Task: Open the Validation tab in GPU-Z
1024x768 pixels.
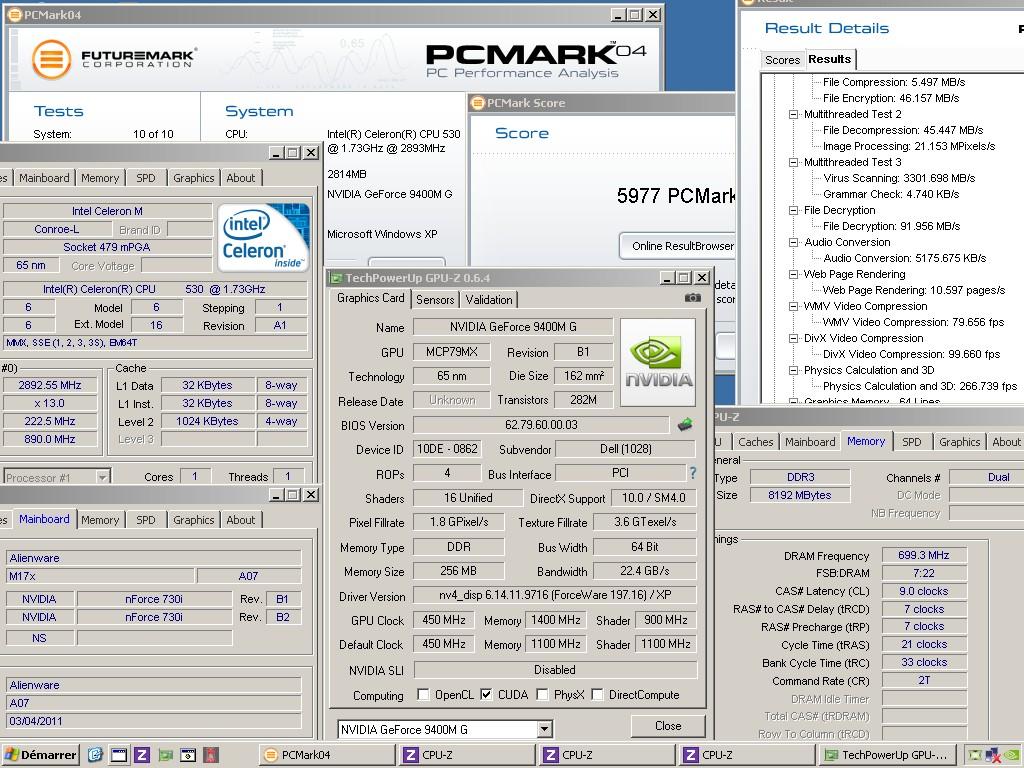Action: coord(488,300)
